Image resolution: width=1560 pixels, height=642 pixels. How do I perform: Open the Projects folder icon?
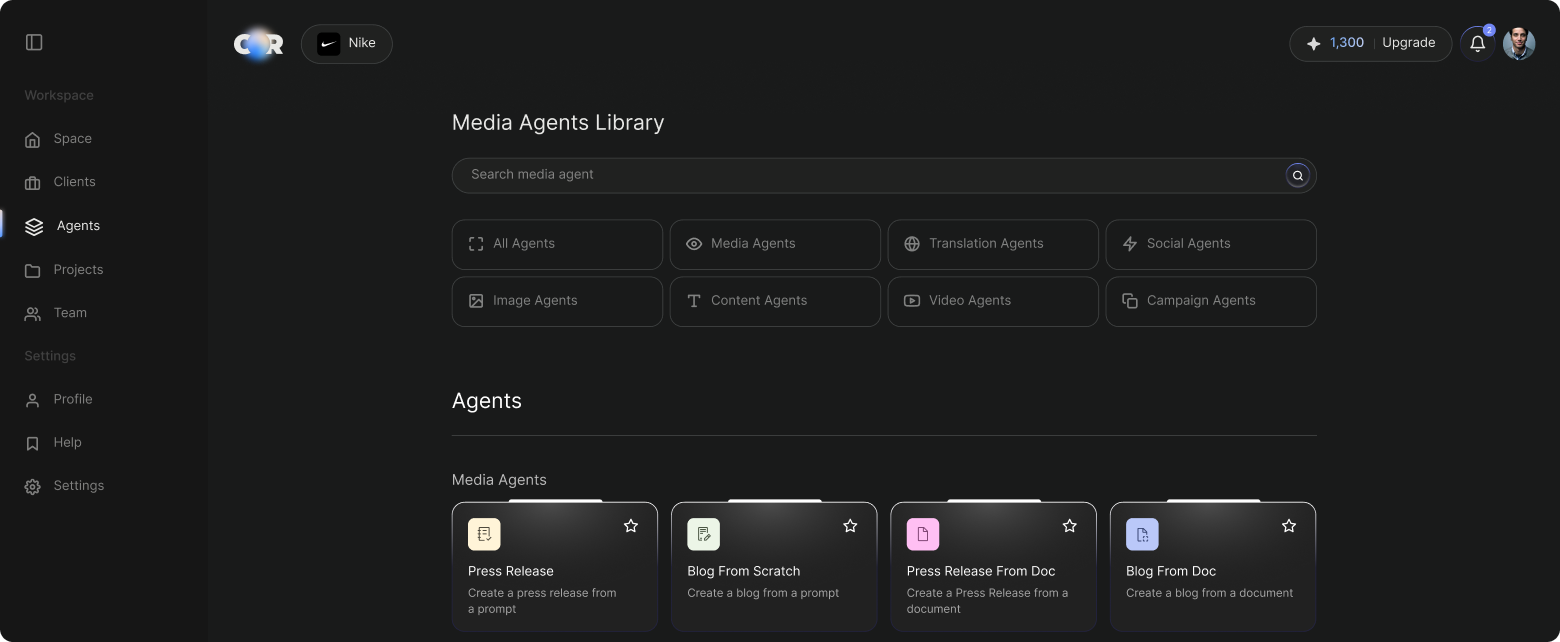coord(32,269)
